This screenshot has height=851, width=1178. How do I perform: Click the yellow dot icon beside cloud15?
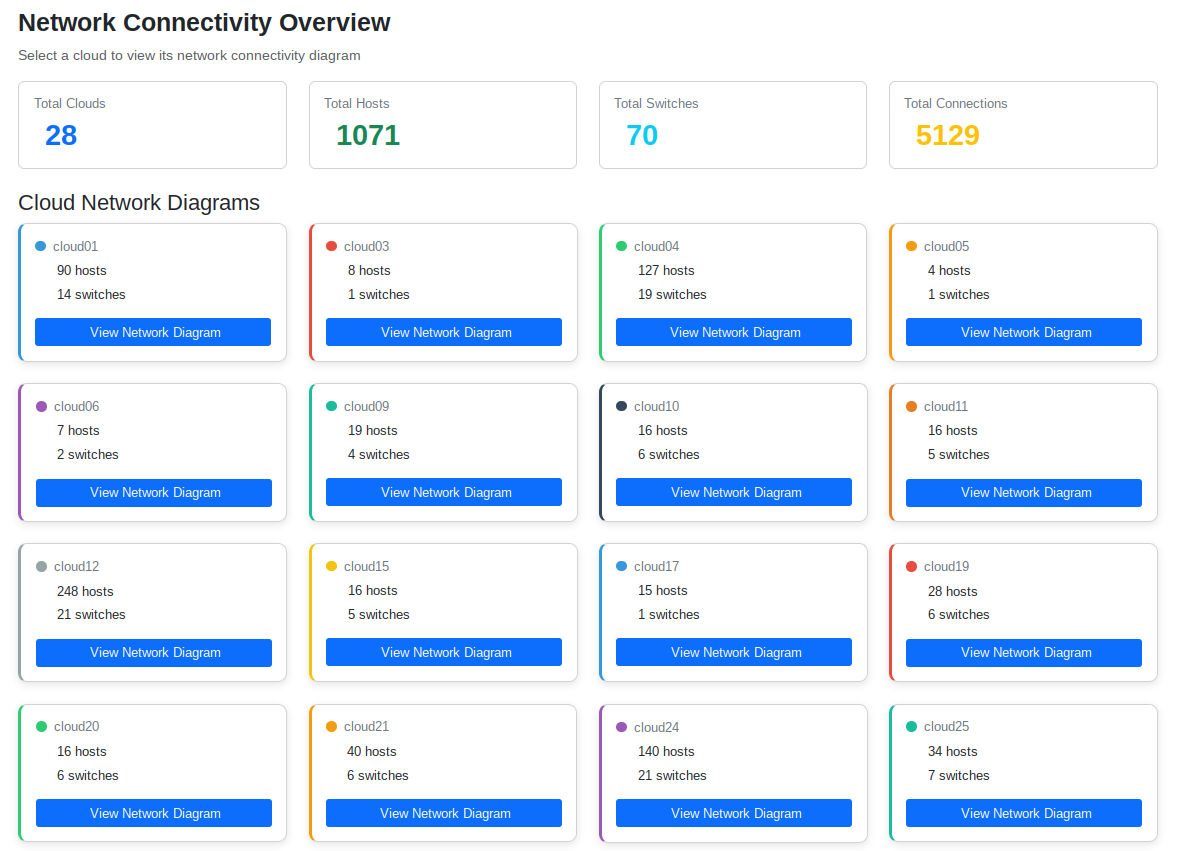(x=331, y=566)
